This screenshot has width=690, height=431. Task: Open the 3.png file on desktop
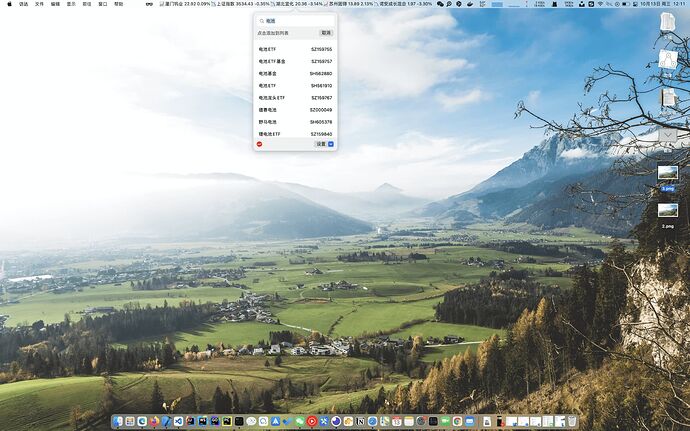coord(667,174)
